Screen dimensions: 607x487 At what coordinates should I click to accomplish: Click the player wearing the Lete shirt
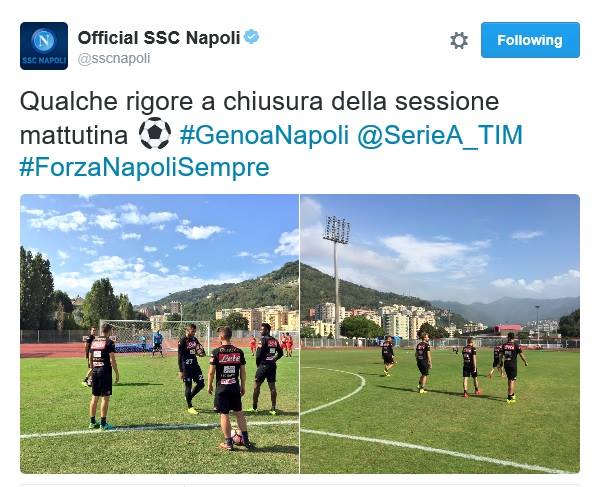click(x=229, y=387)
